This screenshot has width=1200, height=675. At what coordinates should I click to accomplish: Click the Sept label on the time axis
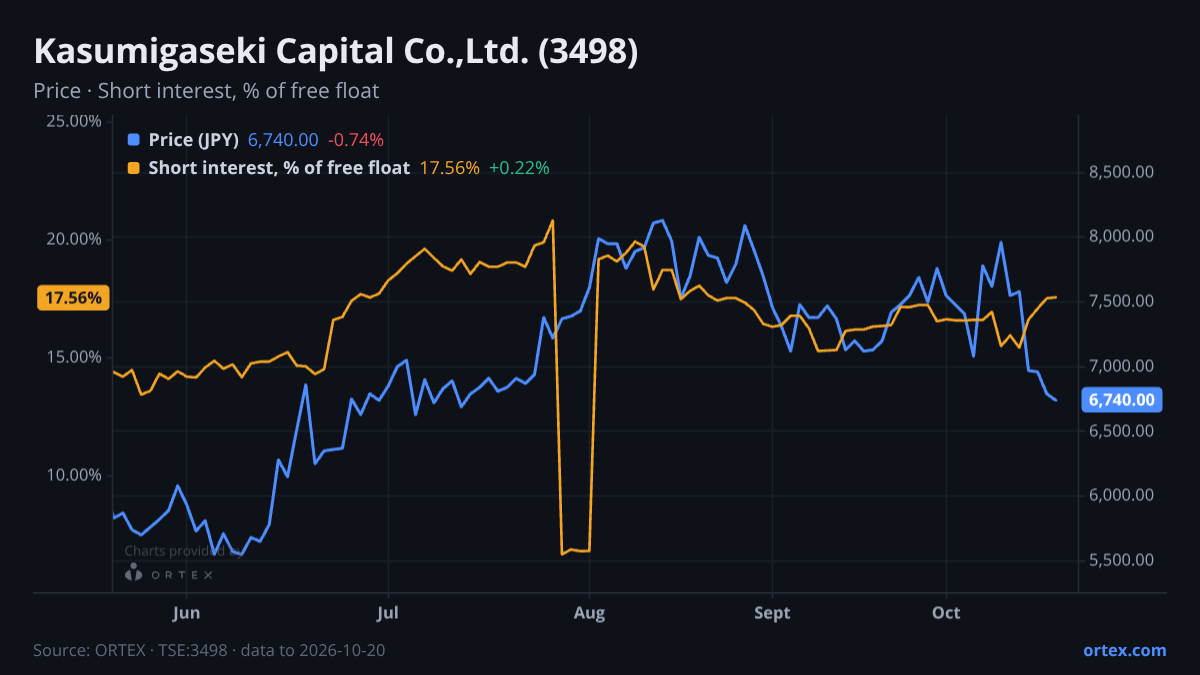tap(772, 612)
